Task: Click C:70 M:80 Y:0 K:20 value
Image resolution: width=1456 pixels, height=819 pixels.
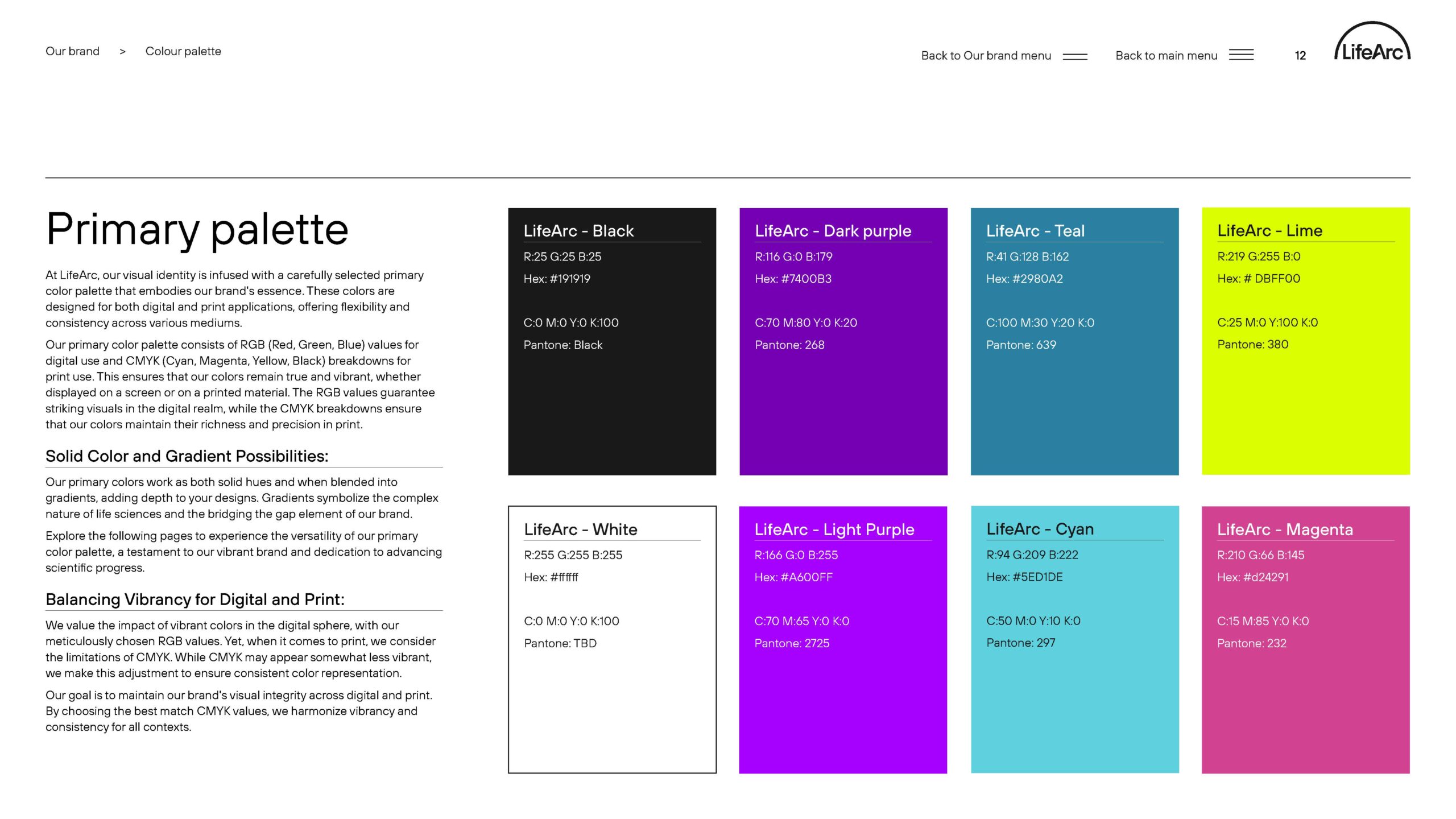Action: click(806, 322)
